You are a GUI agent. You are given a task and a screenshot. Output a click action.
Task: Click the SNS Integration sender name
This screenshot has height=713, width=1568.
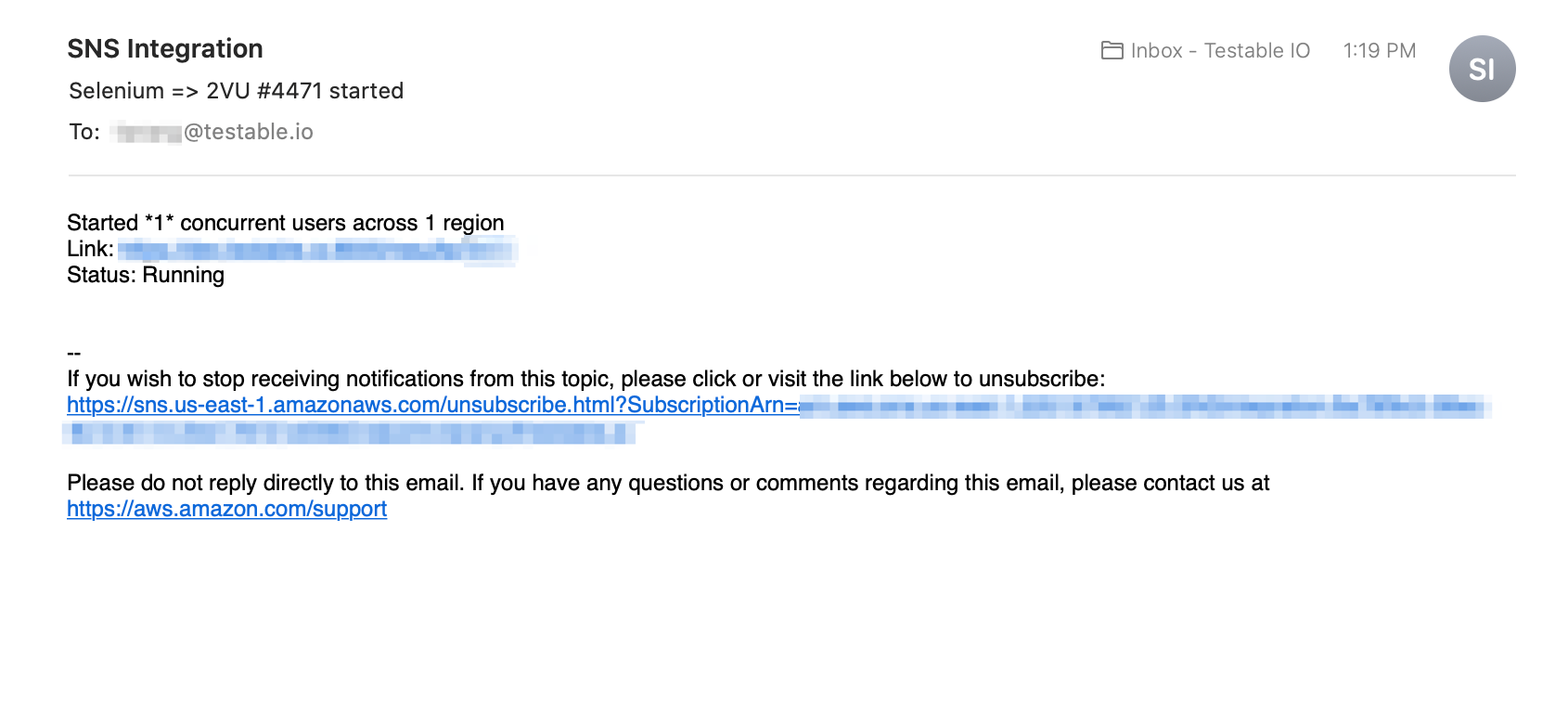[165, 48]
